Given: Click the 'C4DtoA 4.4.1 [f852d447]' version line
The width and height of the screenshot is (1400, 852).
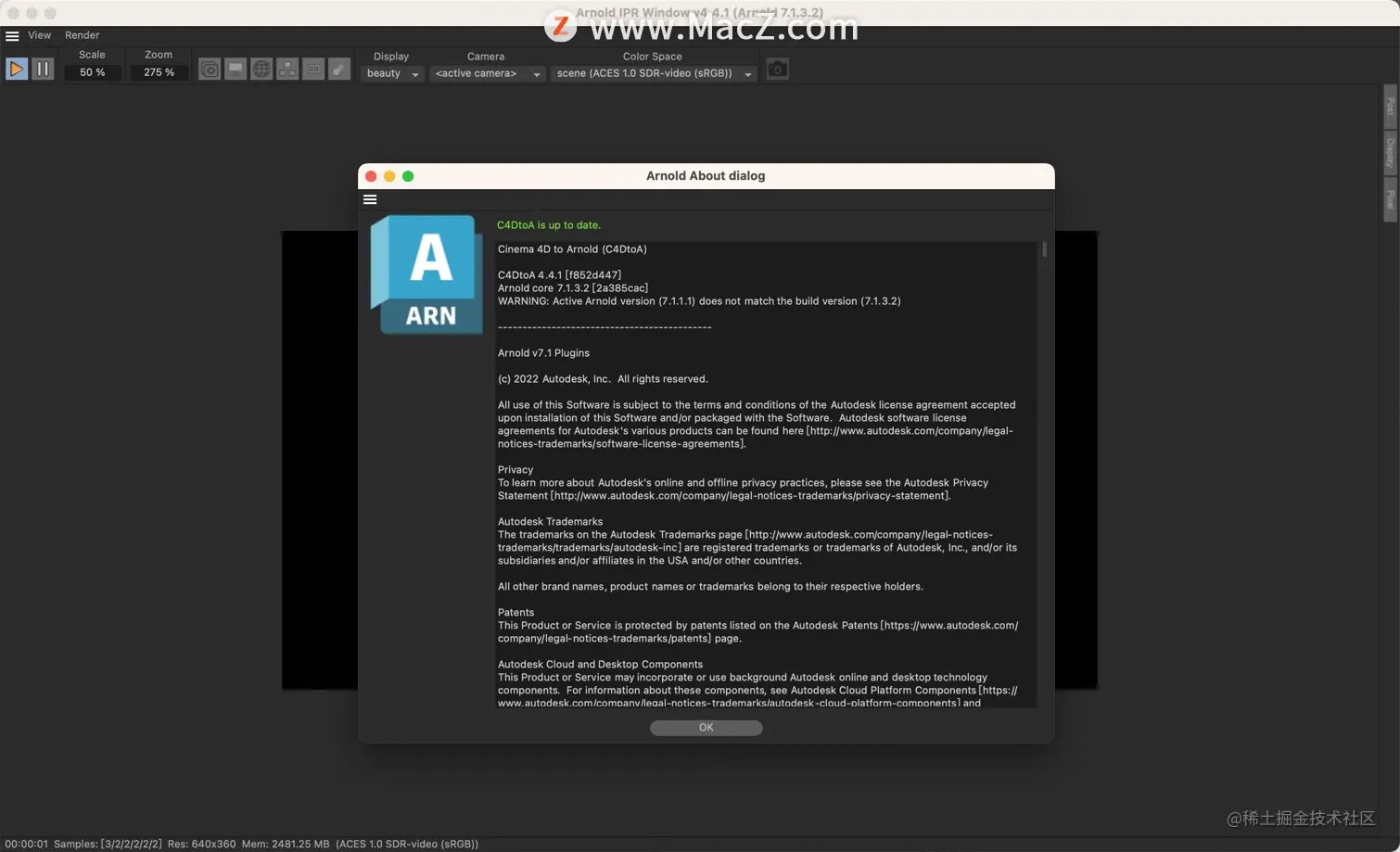Looking at the screenshot, I should click(559, 275).
